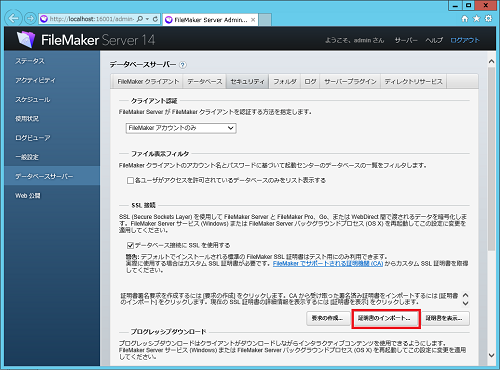Click the FileMaker Server logo icon
The width and height of the screenshot is (500, 370).
pyautogui.click(x=26, y=39)
